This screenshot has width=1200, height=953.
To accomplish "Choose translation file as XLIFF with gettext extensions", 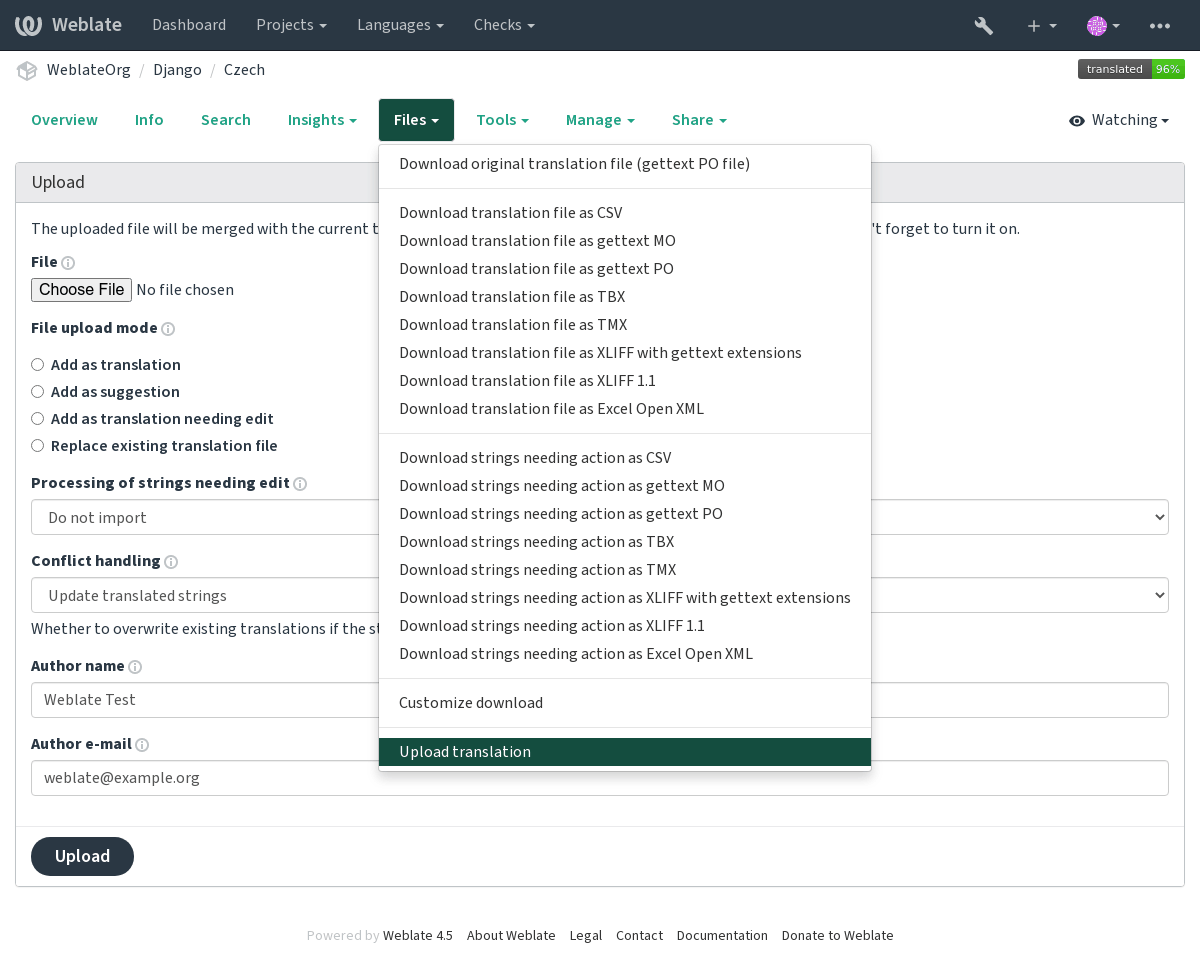I will [x=625, y=353].
